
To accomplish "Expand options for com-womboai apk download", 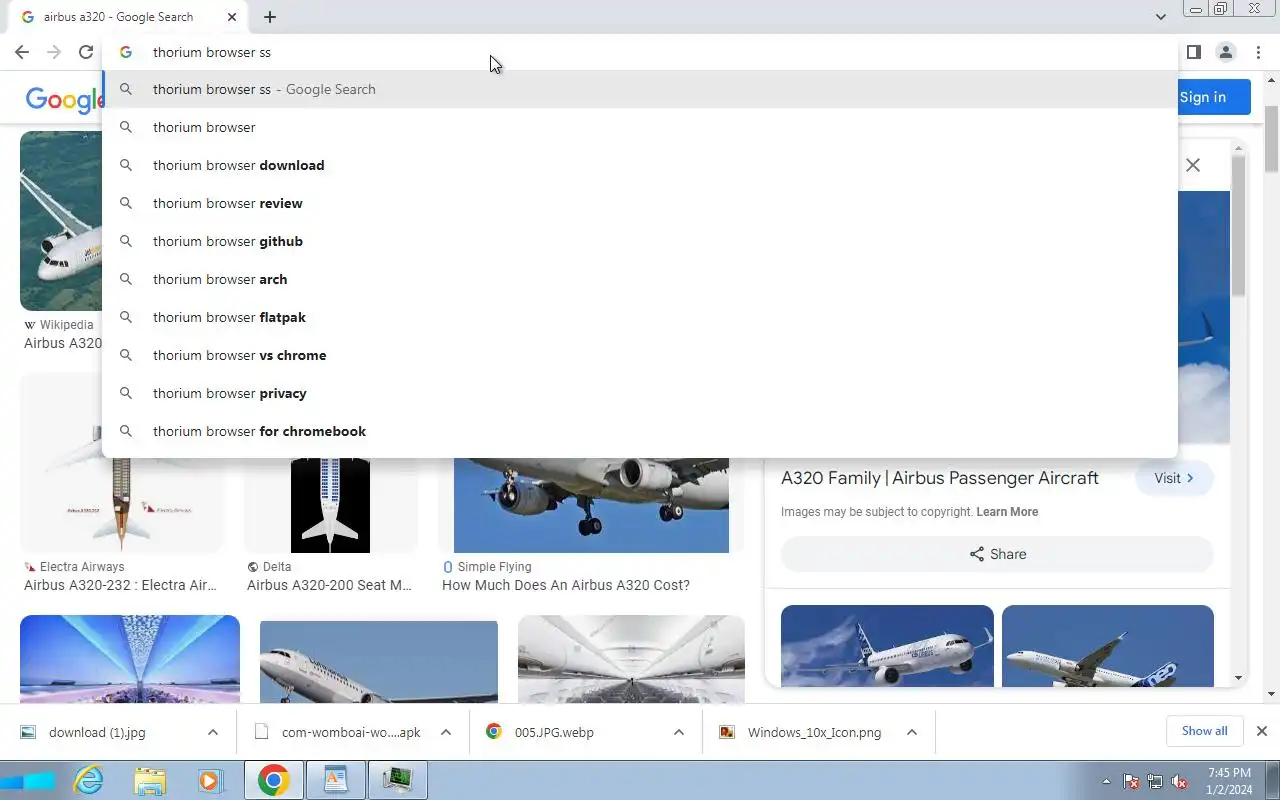I will click(x=446, y=732).
